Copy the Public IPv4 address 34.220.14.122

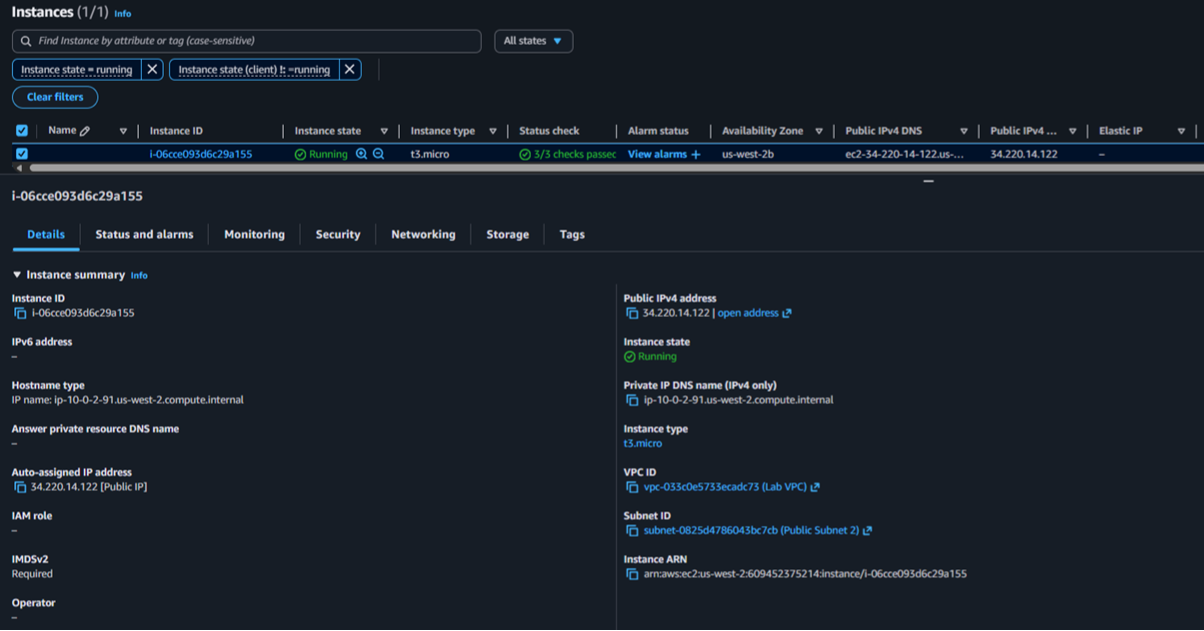(x=631, y=312)
